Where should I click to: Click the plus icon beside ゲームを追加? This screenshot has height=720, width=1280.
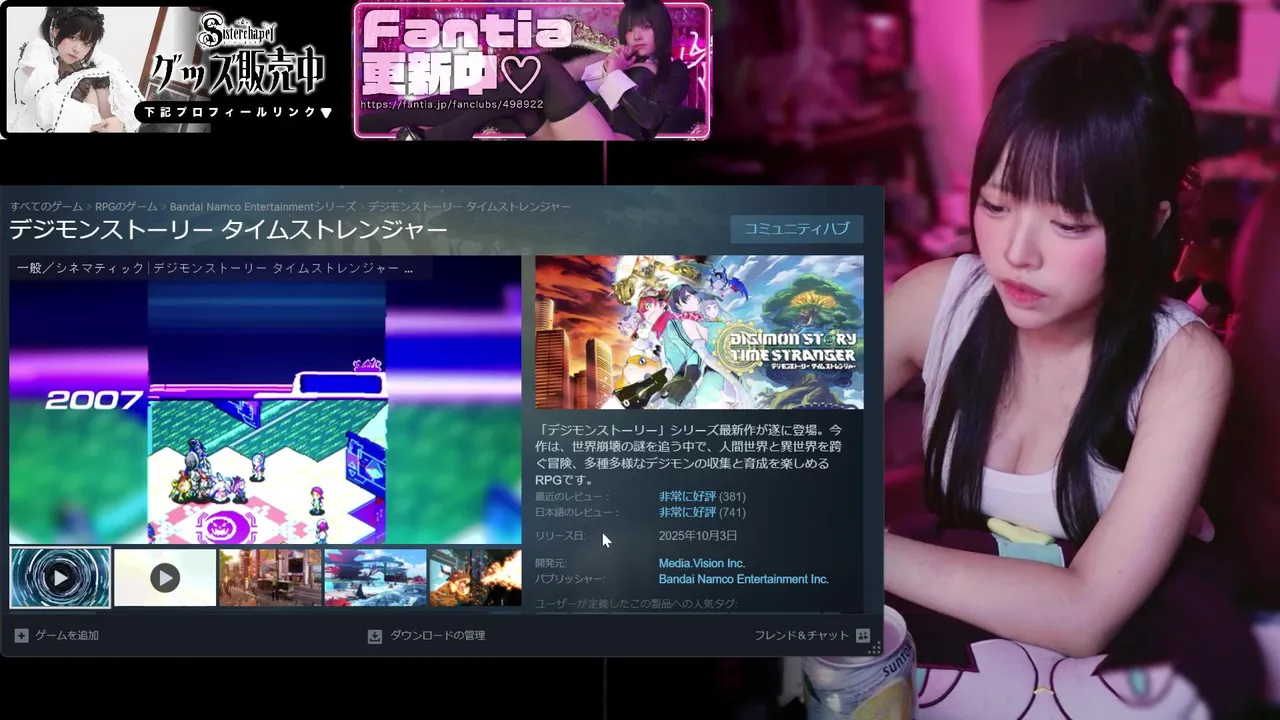point(22,635)
